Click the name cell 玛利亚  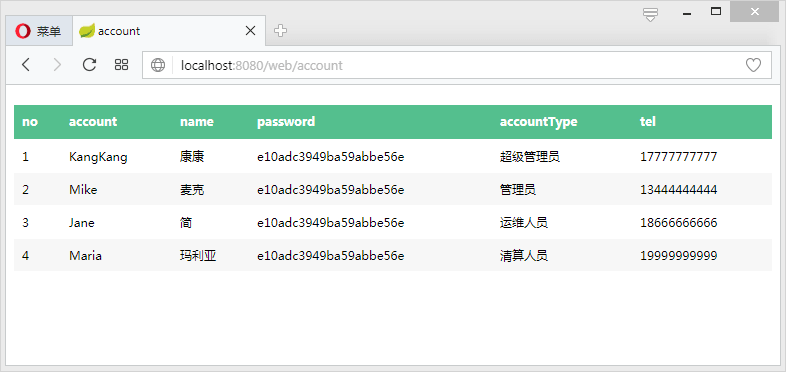[198, 256]
